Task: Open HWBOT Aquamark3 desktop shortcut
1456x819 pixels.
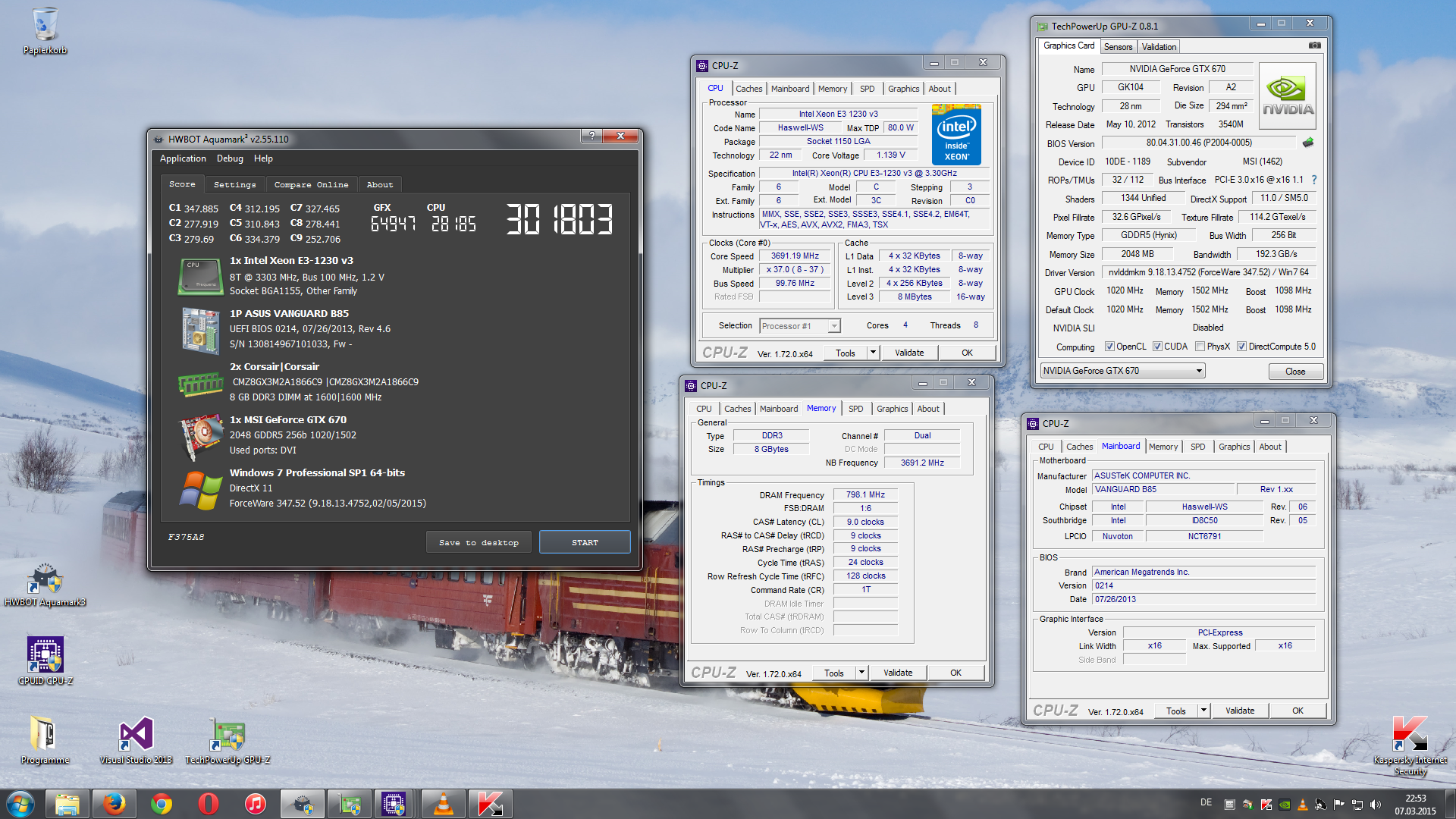Action: pyautogui.click(x=45, y=584)
